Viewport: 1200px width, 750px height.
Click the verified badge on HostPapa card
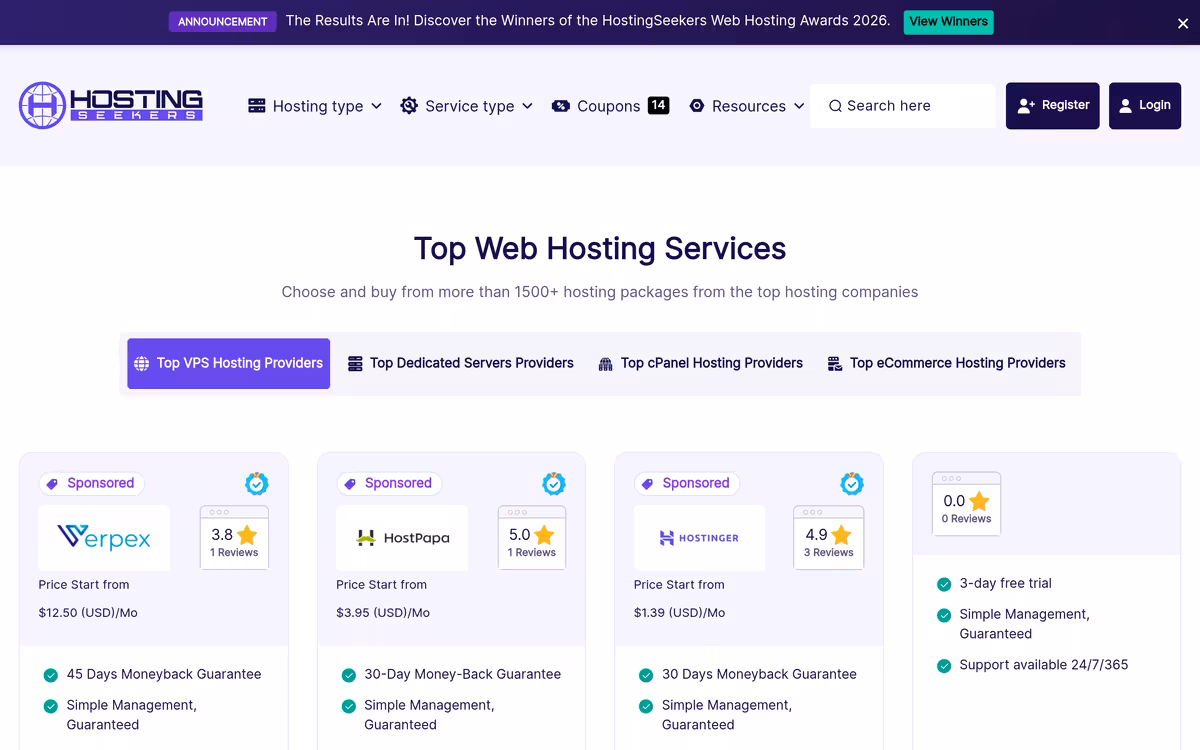[554, 483]
